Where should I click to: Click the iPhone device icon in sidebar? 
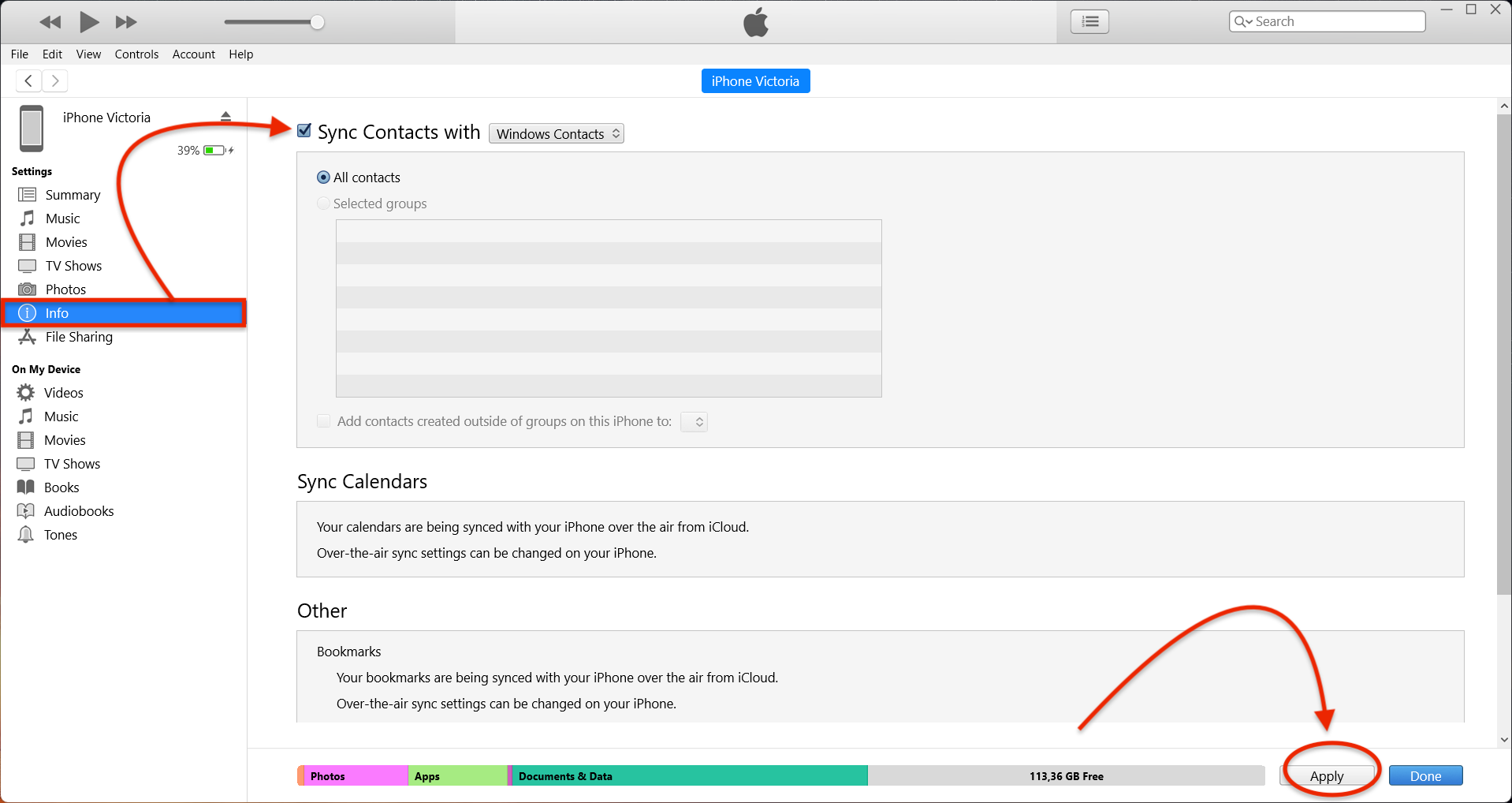click(x=32, y=128)
